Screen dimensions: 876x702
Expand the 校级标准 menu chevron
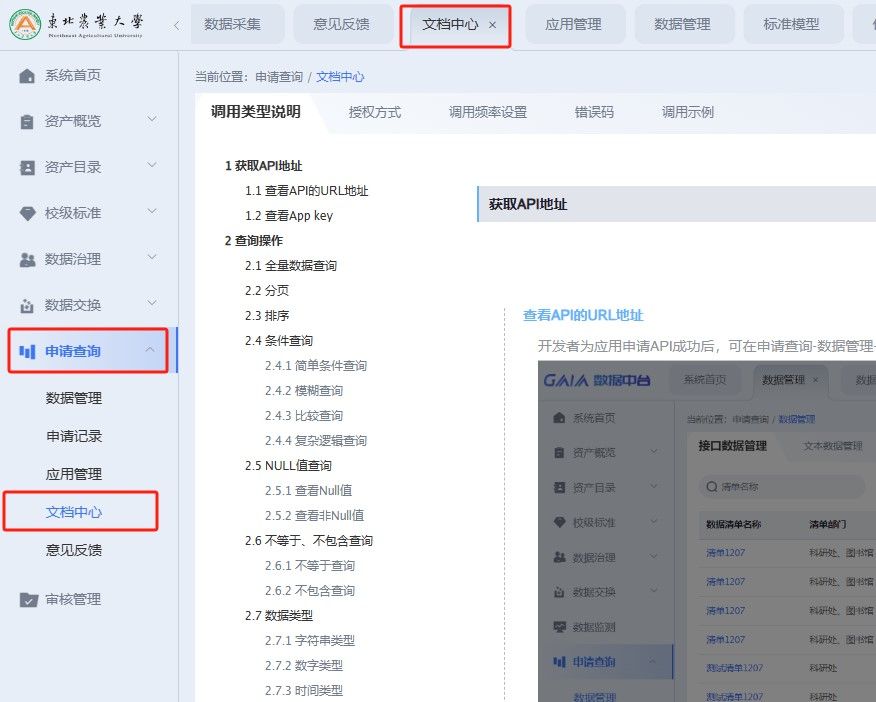click(152, 213)
